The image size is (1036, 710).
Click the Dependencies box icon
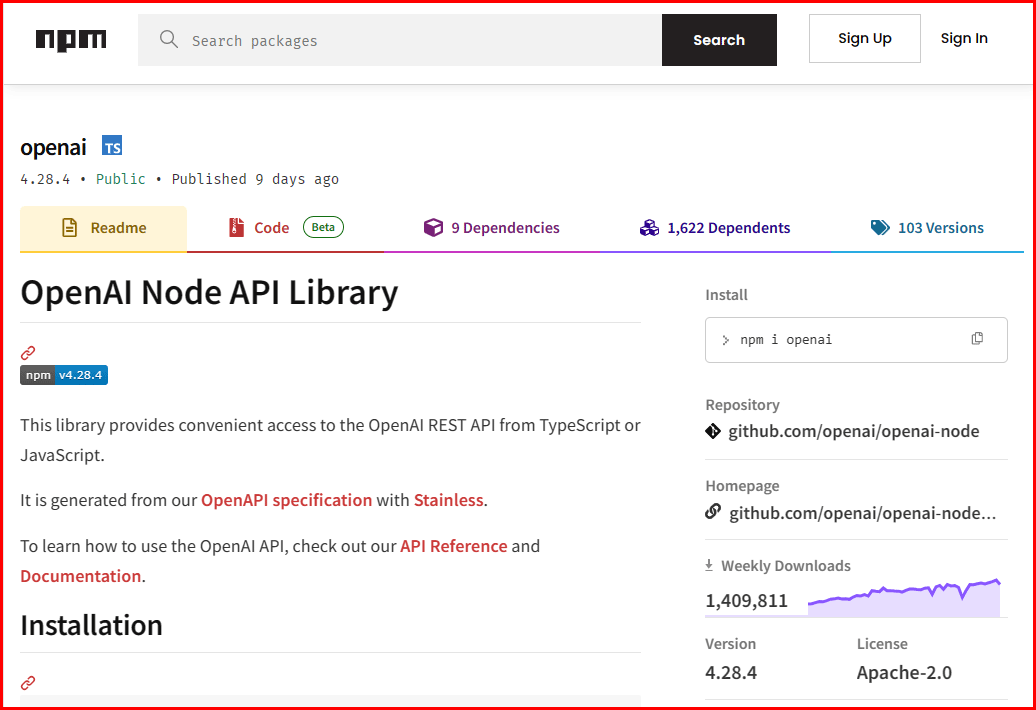[433, 228]
